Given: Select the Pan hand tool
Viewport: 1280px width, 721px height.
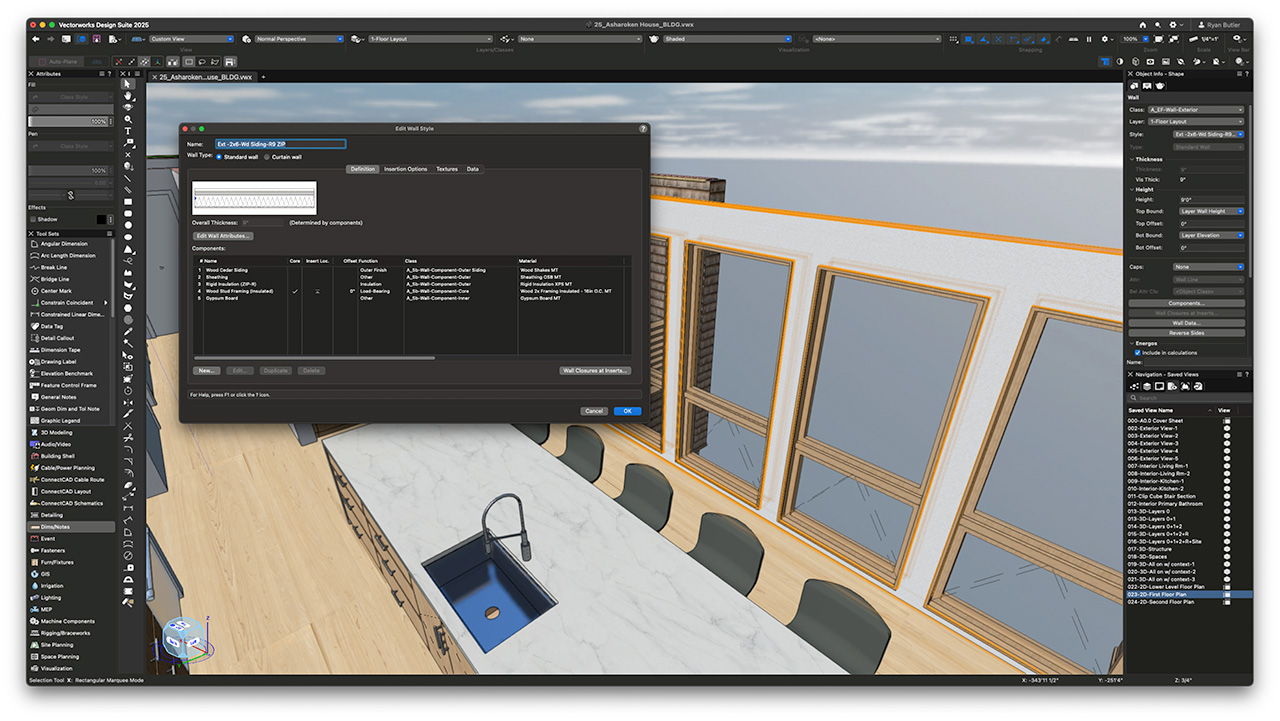Looking at the screenshot, I should pyautogui.click(x=128, y=96).
